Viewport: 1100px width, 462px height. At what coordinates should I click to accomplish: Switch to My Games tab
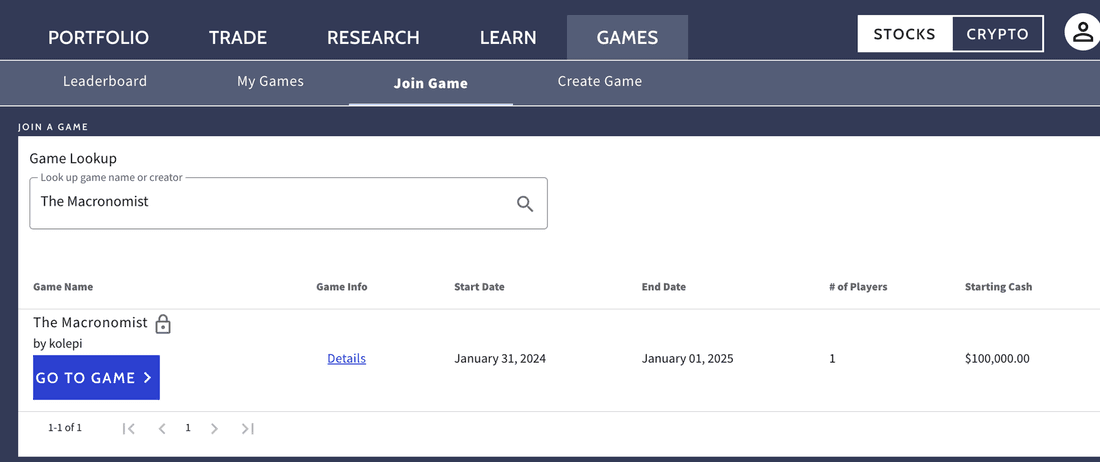coord(270,81)
